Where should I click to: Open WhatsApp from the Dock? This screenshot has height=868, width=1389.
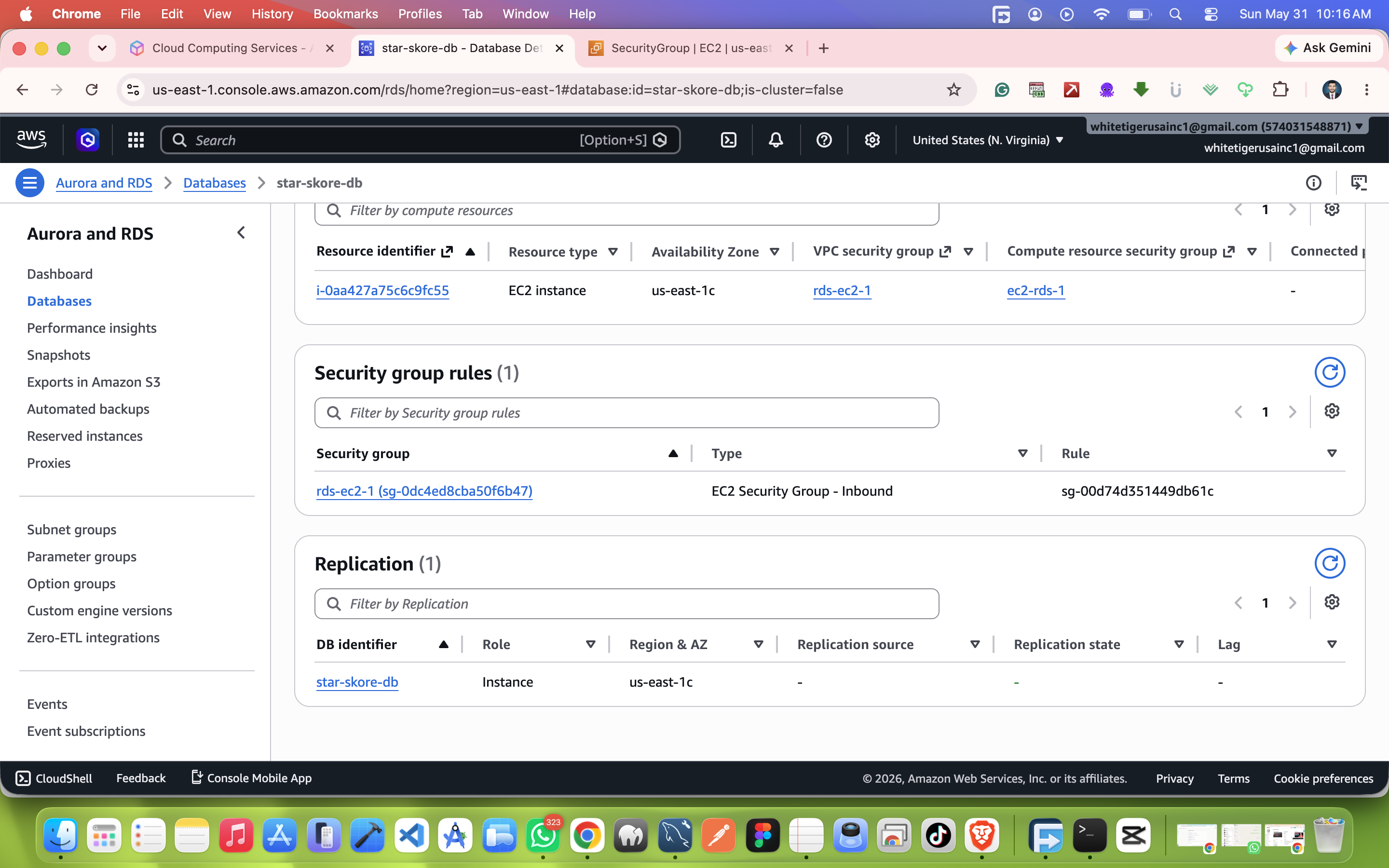[543, 835]
